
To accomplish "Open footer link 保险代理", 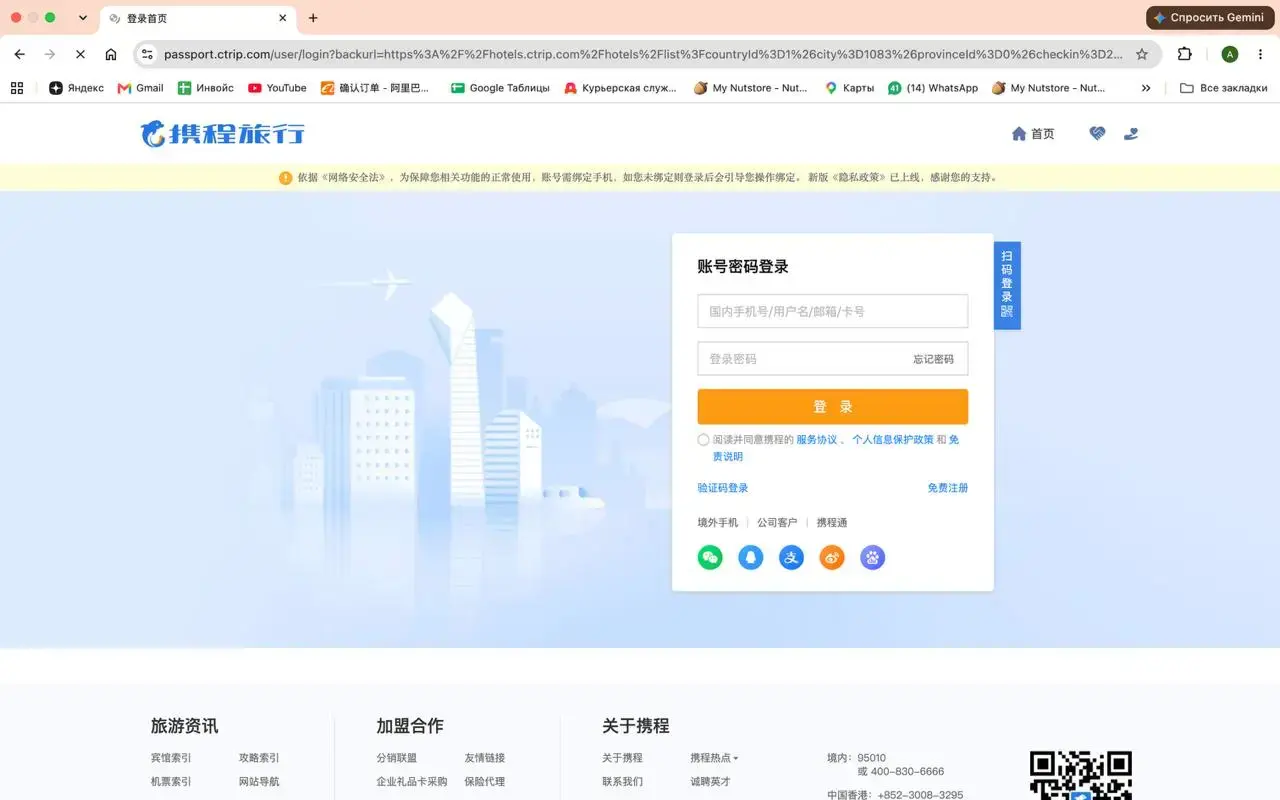I will pyautogui.click(x=485, y=781).
